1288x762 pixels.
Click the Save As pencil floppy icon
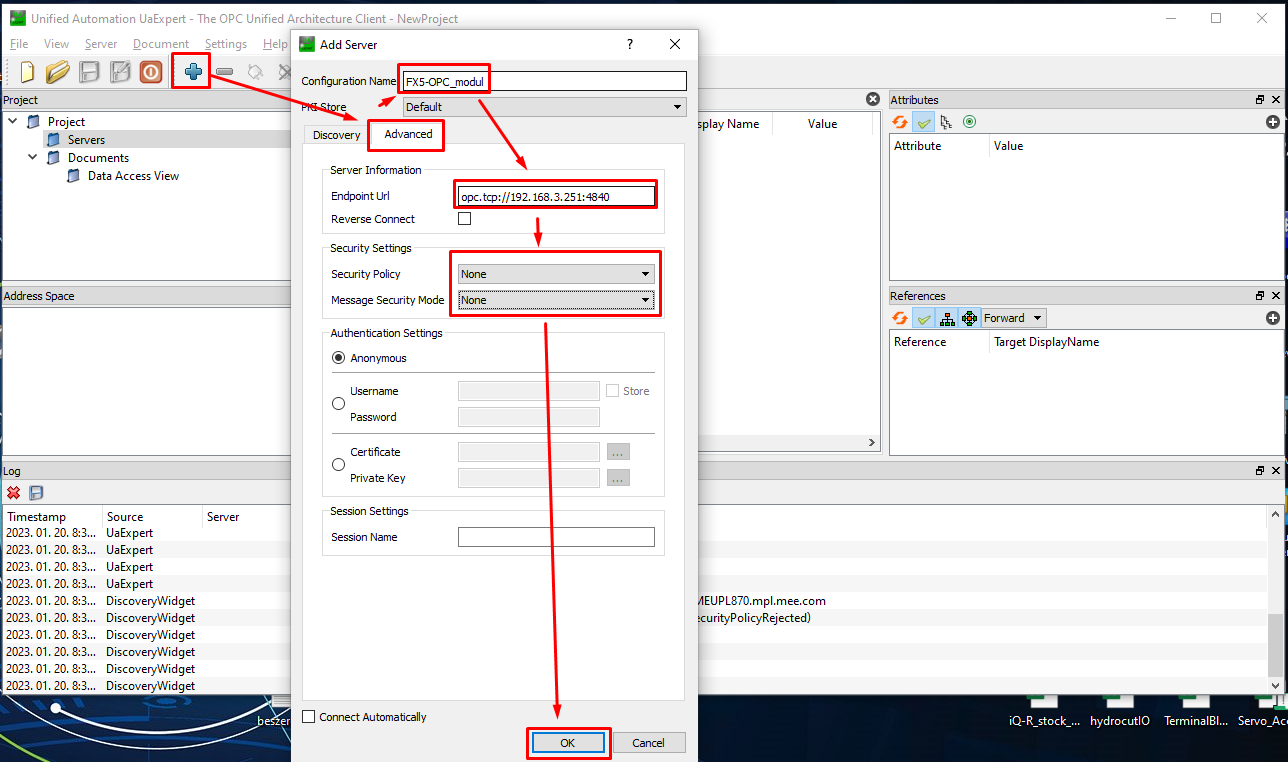pos(120,72)
